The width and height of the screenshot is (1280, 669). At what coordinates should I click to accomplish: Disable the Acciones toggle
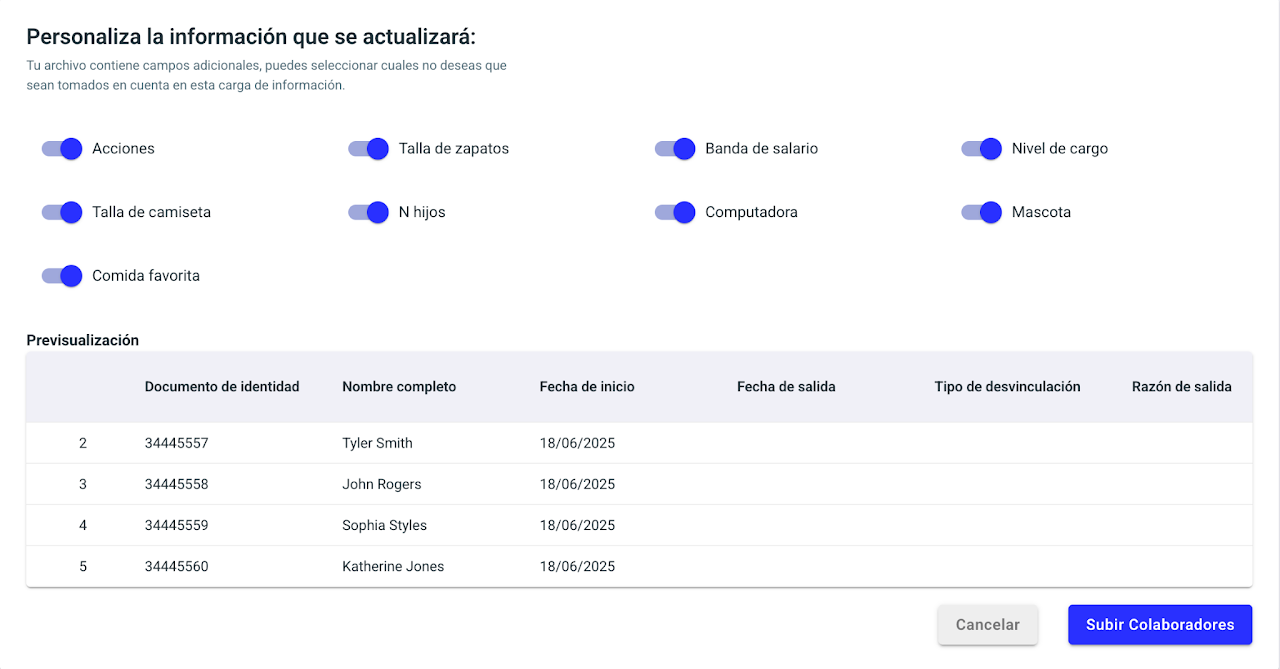[62, 149]
